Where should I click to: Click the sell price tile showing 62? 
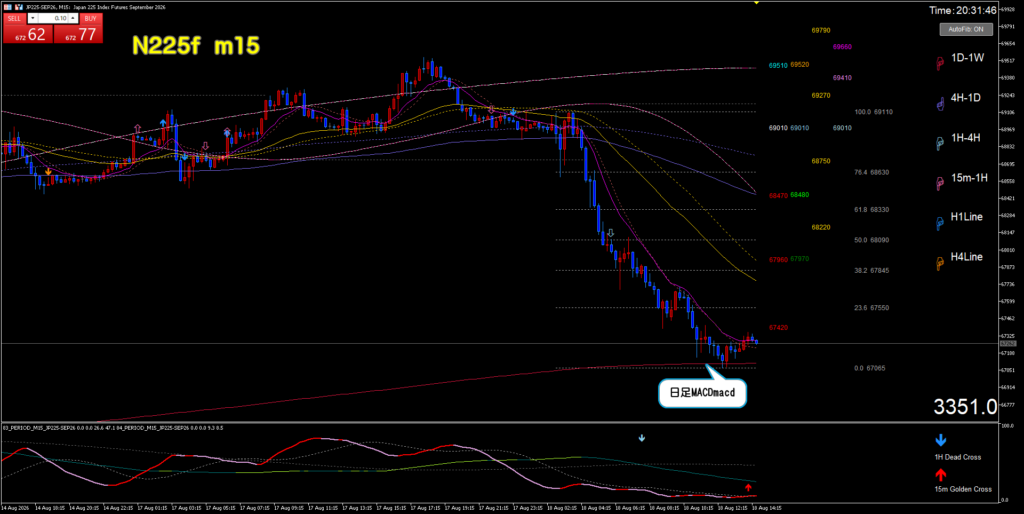pos(27,34)
